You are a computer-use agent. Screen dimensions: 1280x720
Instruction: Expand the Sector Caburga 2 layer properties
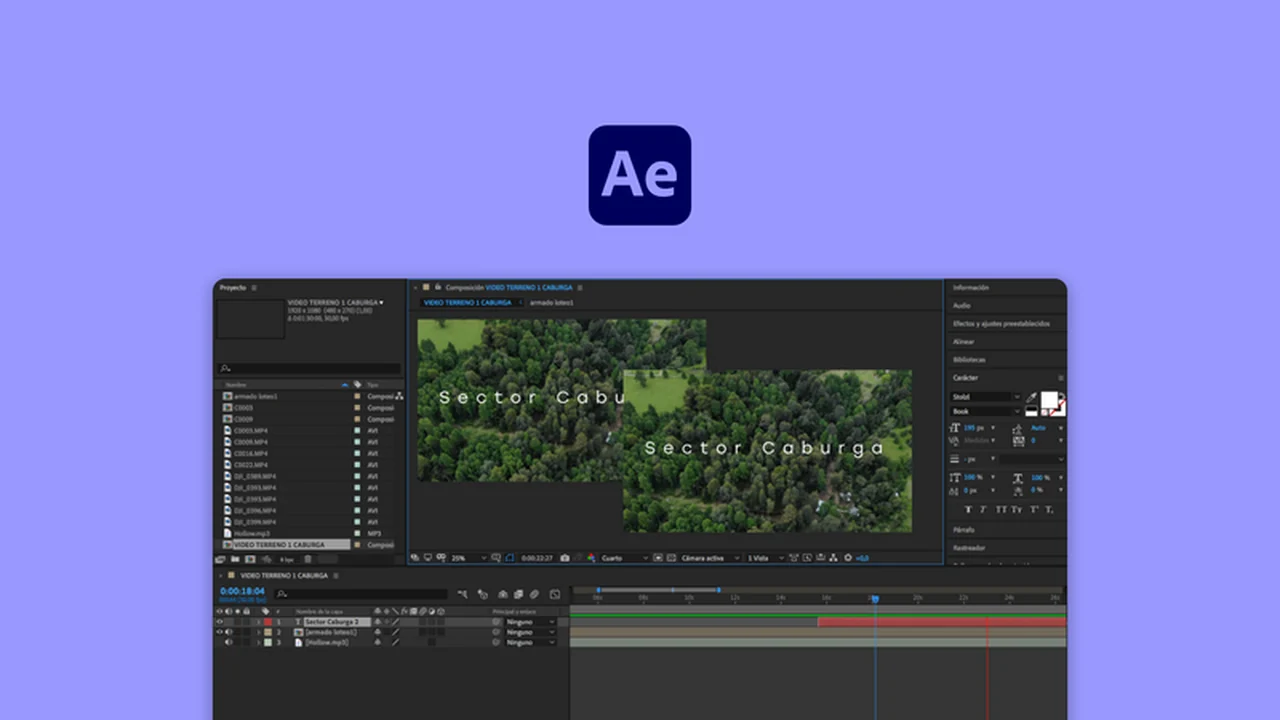coord(258,622)
